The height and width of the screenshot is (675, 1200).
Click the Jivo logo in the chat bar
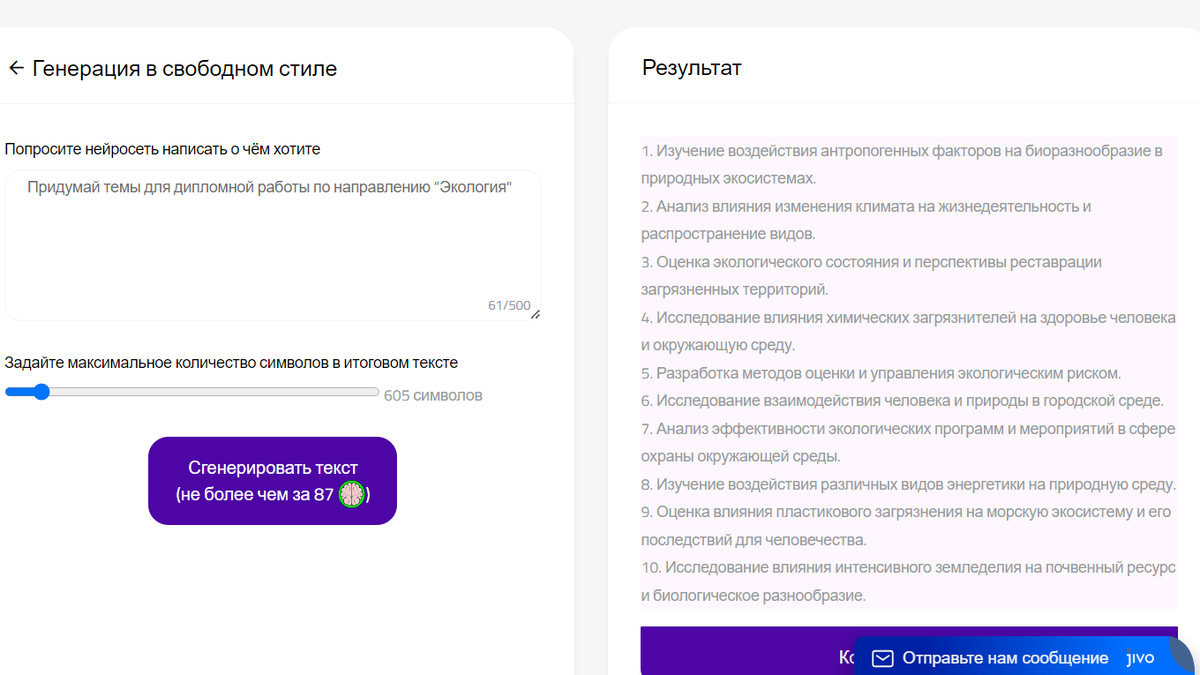1139,658
